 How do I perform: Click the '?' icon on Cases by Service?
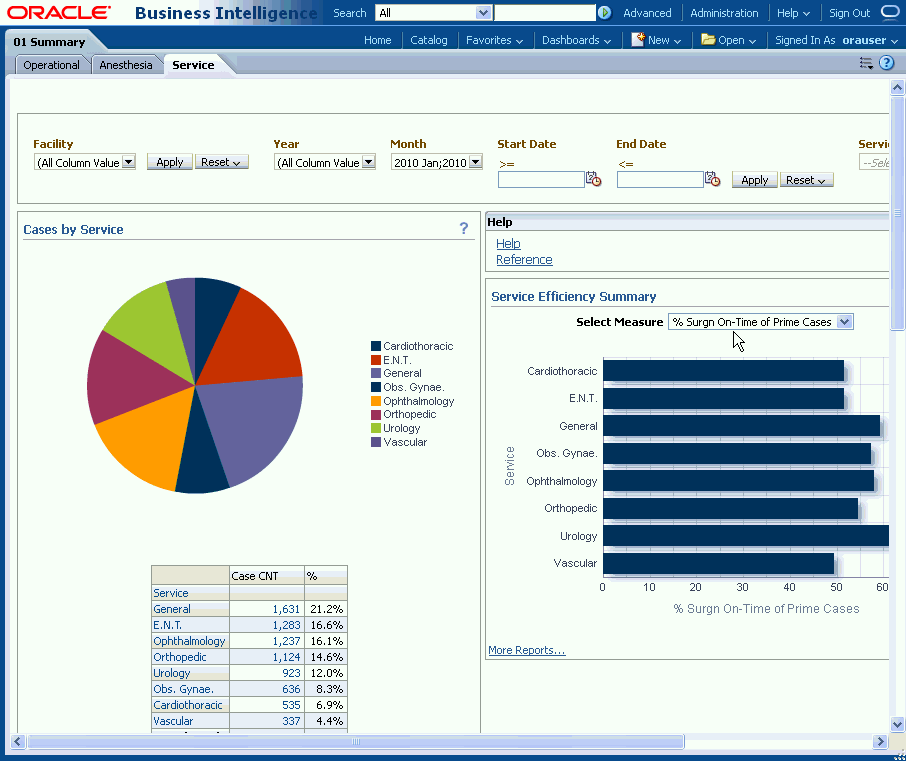click(x=463, y=228)
